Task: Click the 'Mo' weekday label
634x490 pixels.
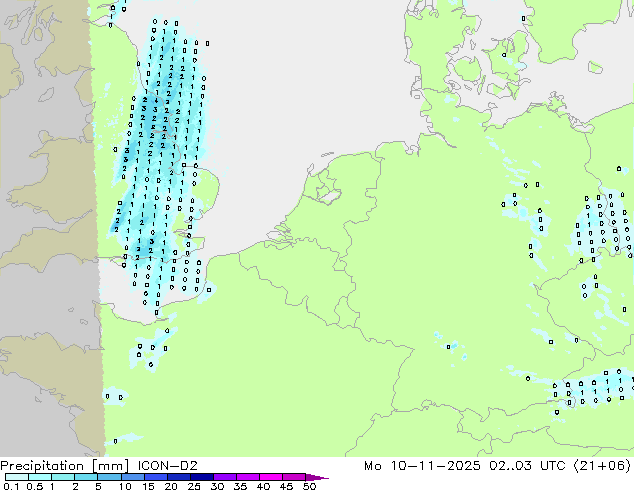Action: [373, 466]
